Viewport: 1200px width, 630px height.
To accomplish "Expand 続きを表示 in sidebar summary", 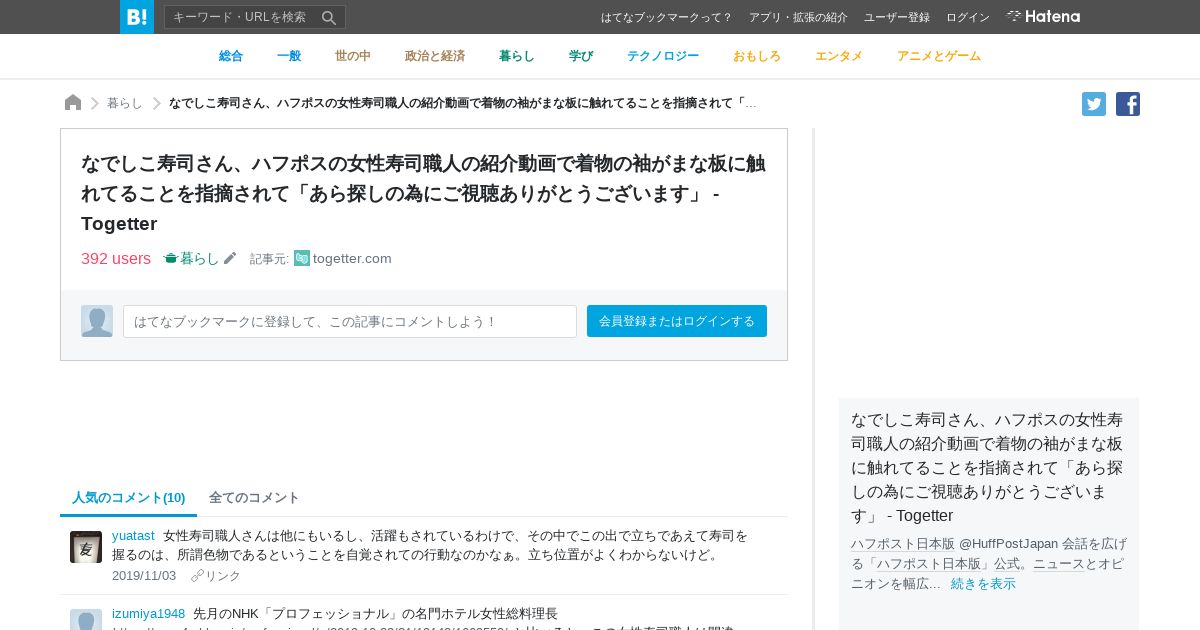I will (983, 584).
